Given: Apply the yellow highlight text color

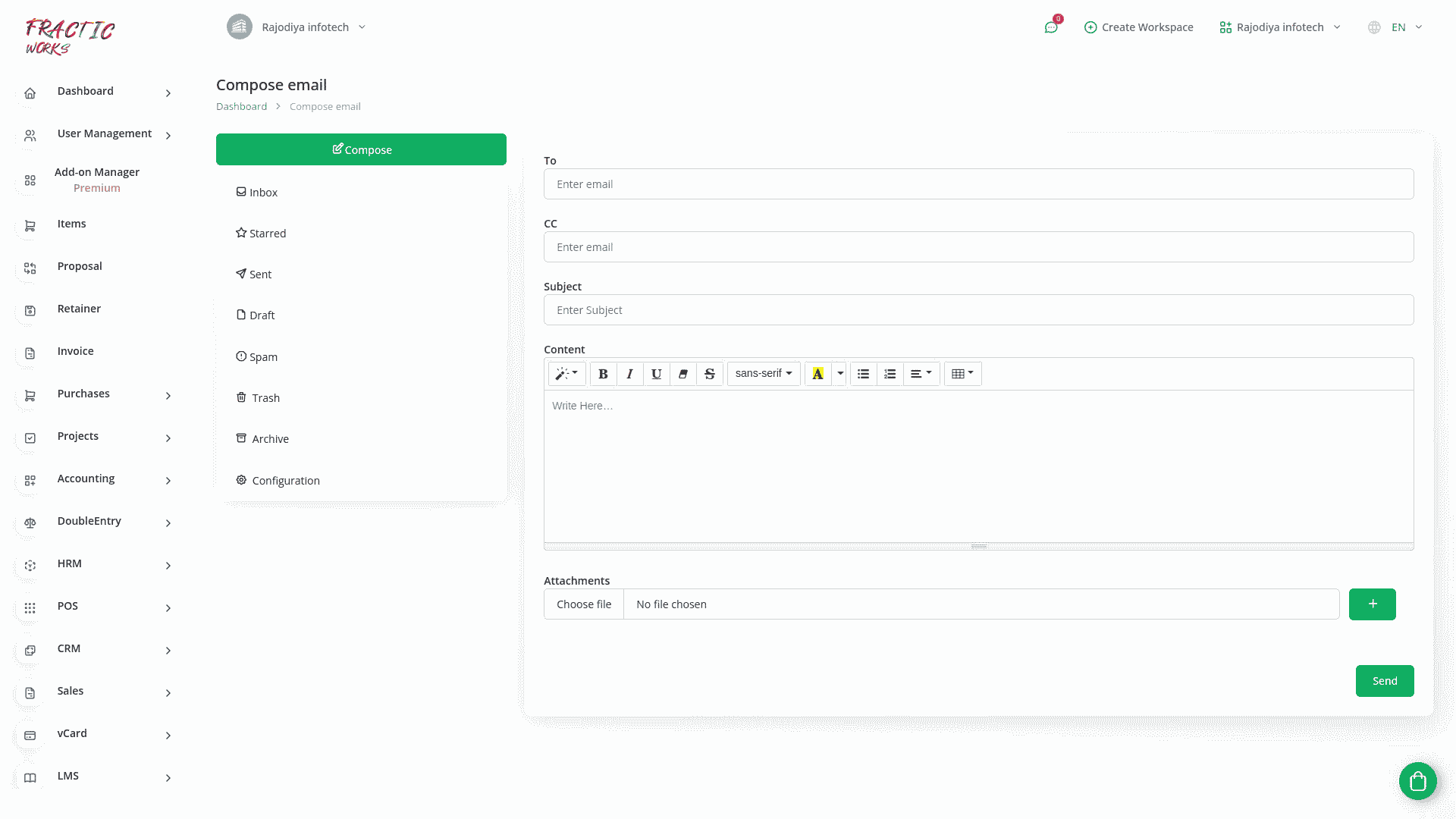Looking at the screenshot, I should point(817,374).
